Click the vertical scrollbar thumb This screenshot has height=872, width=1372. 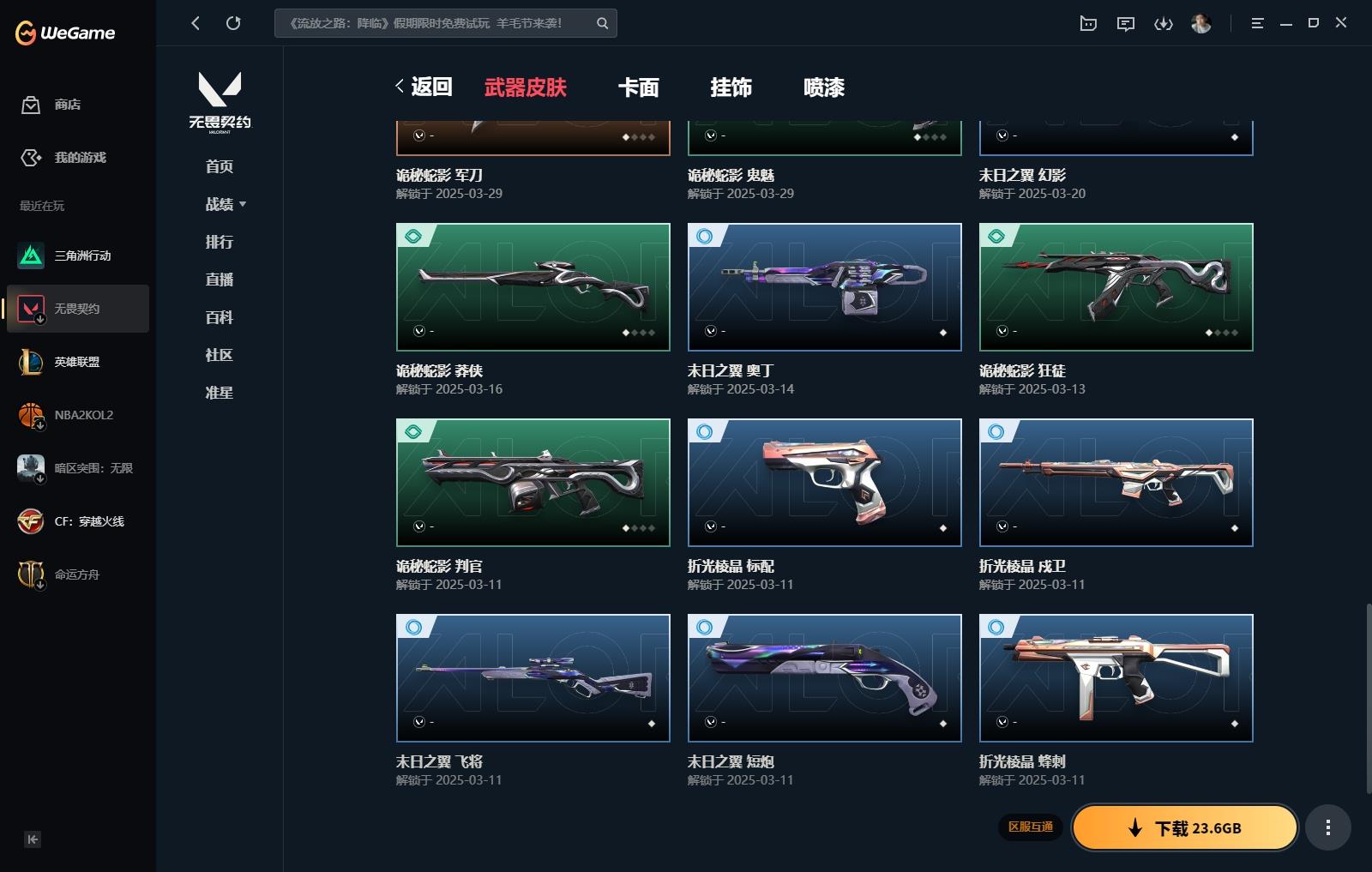(1368, 699)
